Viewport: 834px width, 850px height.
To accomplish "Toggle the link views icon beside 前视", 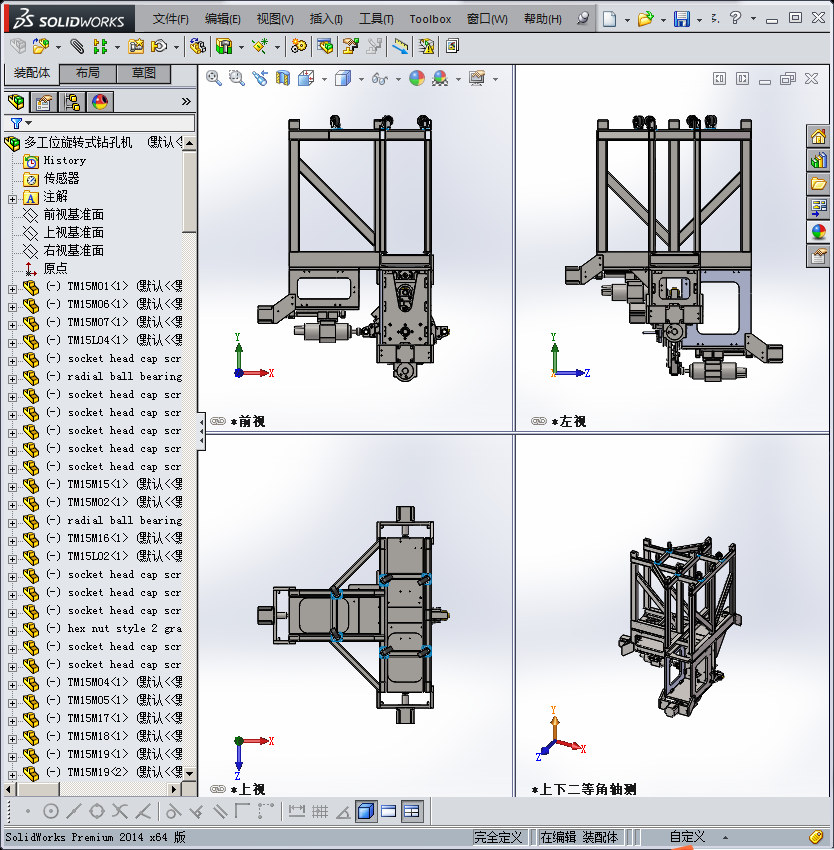I will 218,422.
